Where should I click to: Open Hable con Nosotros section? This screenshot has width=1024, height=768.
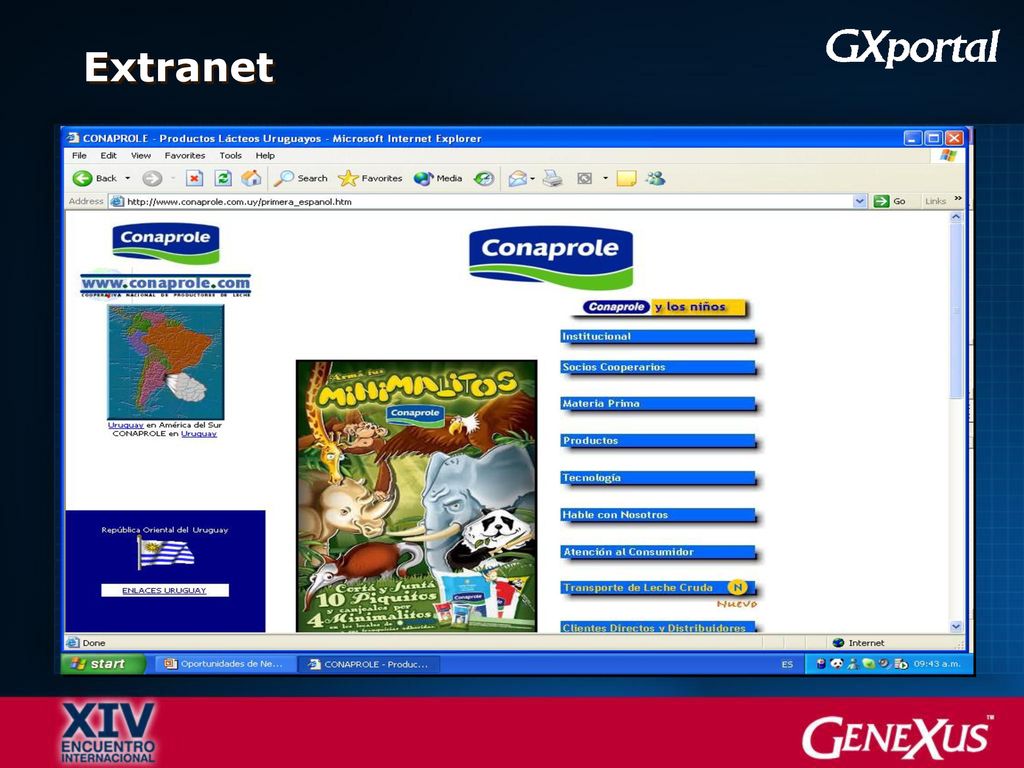658,515
